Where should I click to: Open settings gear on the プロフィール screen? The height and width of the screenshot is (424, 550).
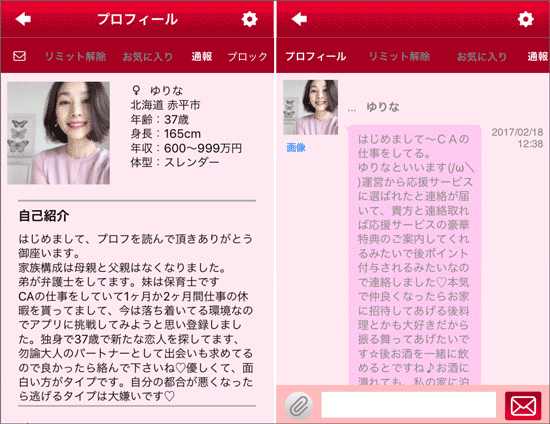(x=249, y=19)
